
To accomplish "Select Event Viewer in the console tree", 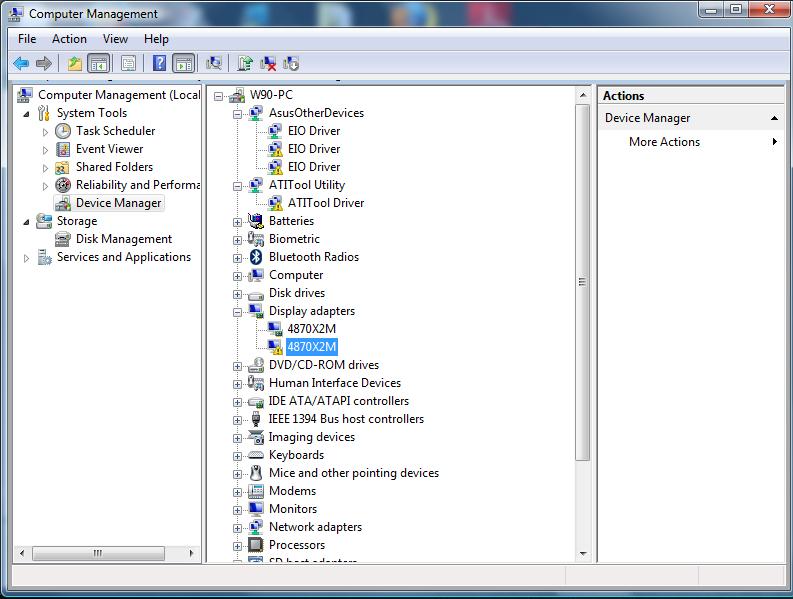I will pos(109,149).
